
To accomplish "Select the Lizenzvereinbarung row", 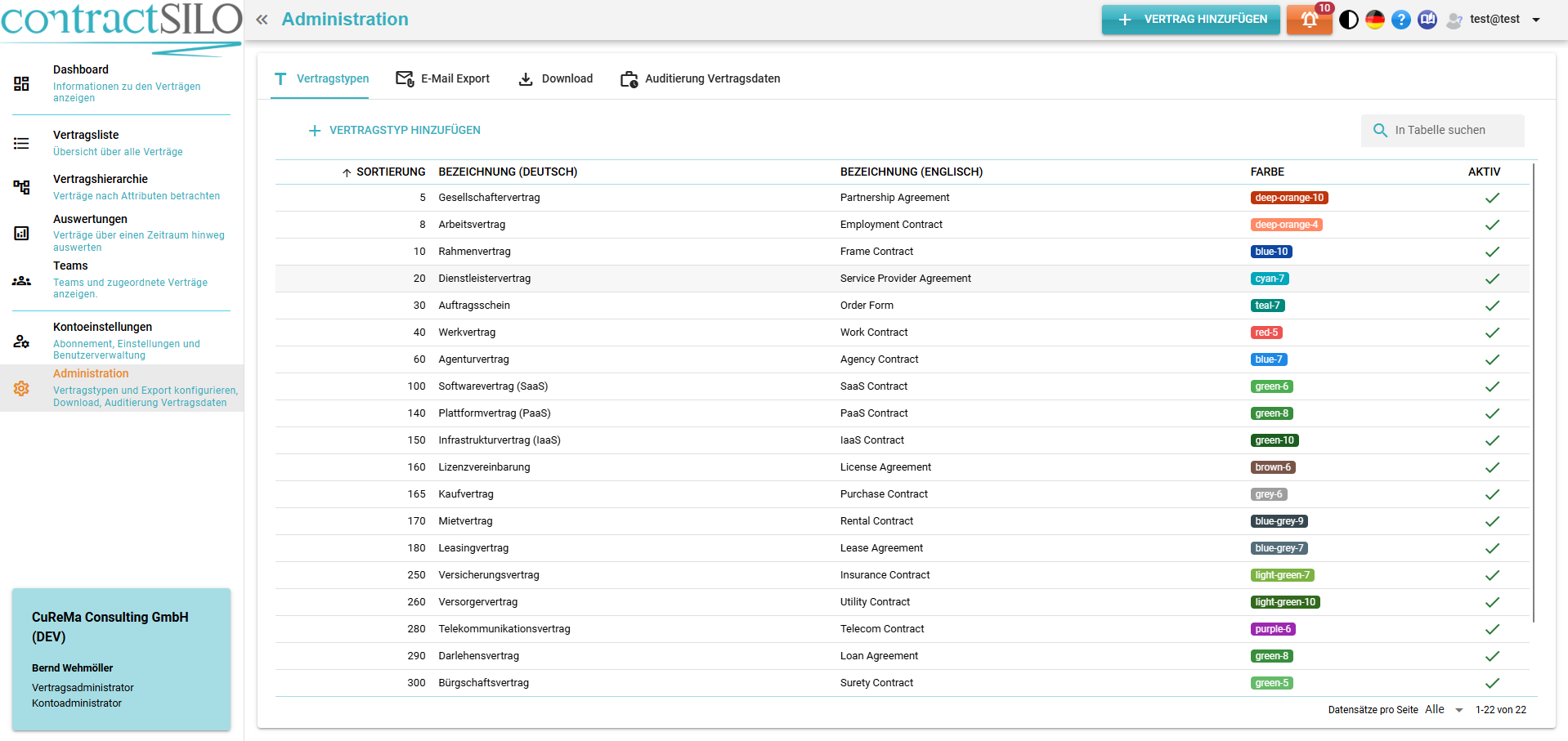I will tap(903, 467).
